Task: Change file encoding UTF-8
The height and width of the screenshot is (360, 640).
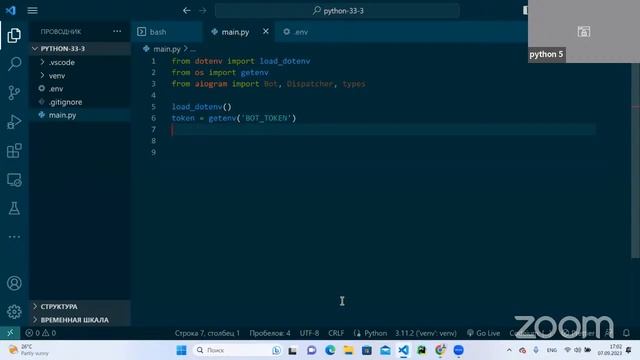Action: coord(309,333)
